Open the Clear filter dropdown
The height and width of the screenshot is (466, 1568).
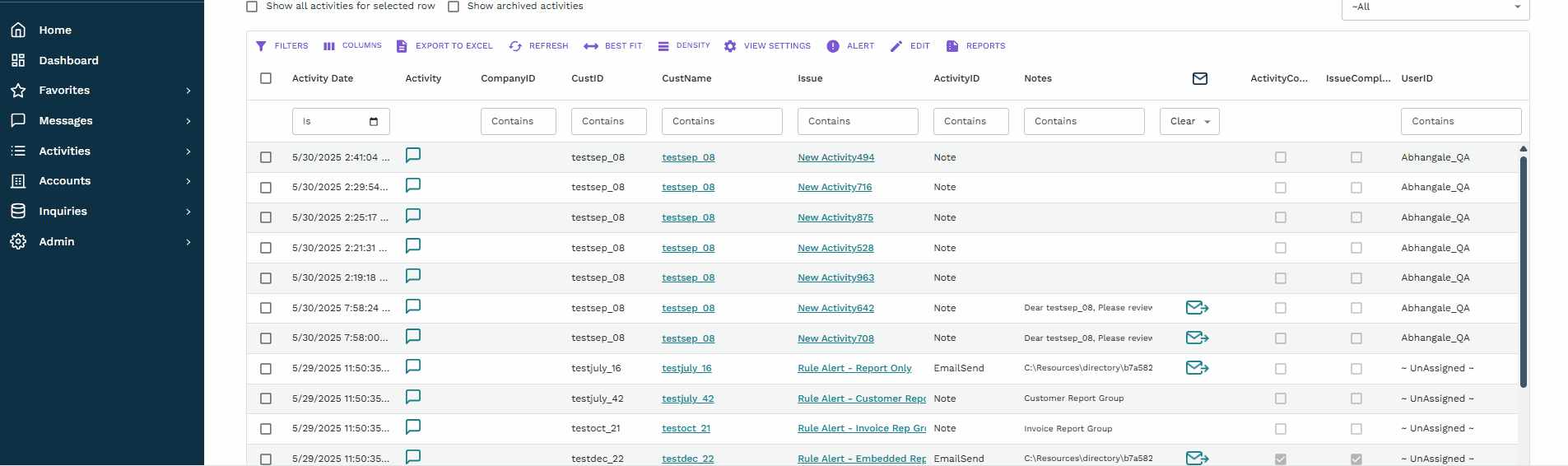click(x=1189, y=122)
